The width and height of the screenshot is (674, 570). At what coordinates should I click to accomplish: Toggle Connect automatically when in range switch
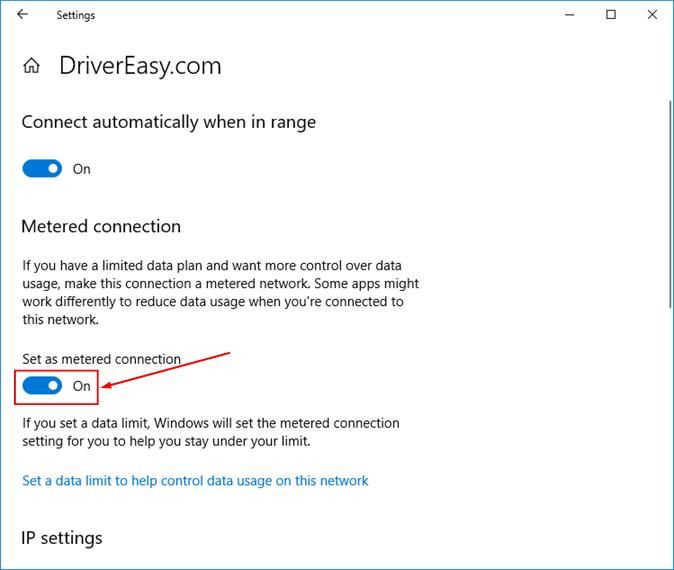pyautogui.click(x=42, y=169)
